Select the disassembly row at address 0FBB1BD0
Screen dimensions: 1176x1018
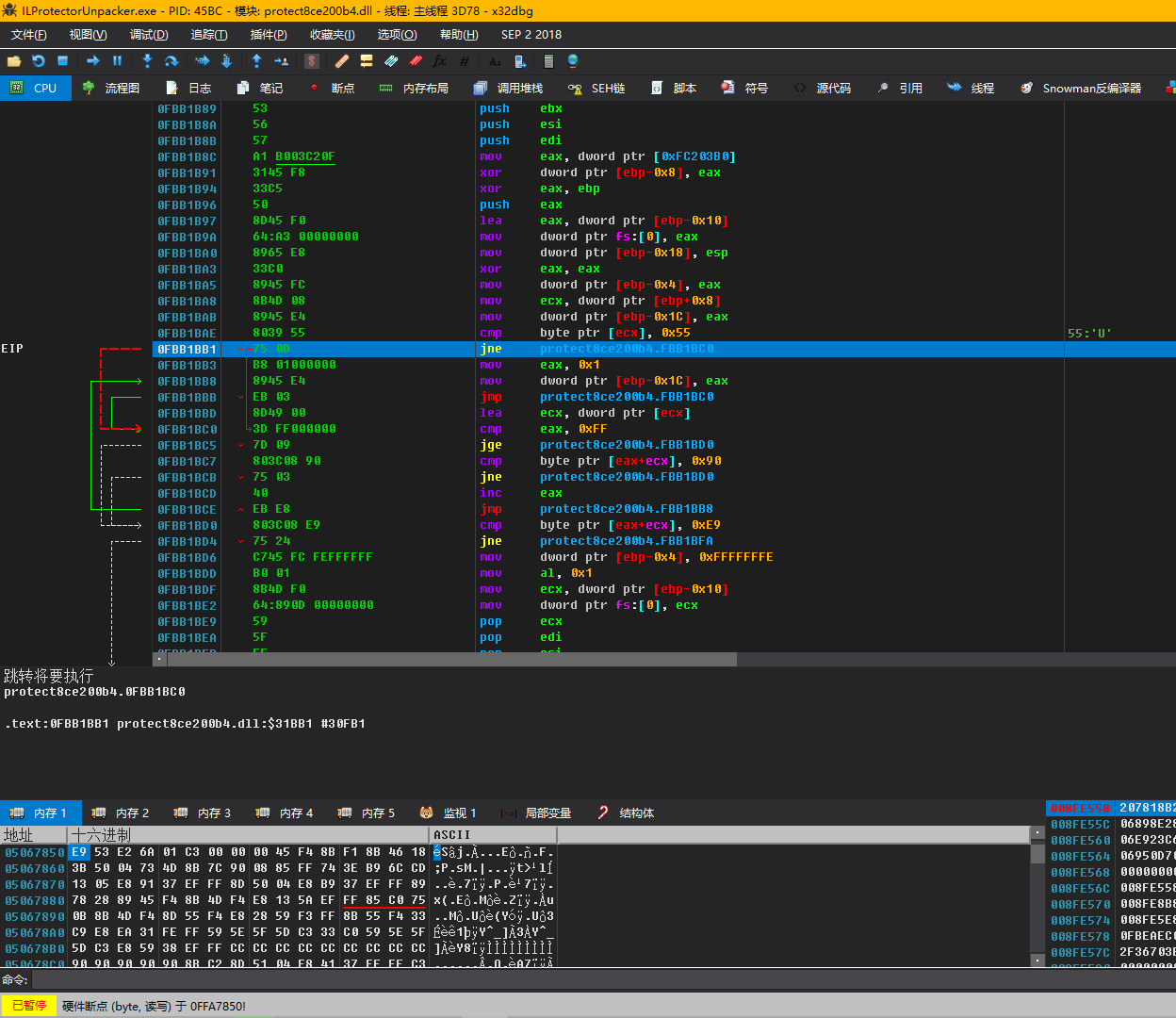(x=187, y=525)
